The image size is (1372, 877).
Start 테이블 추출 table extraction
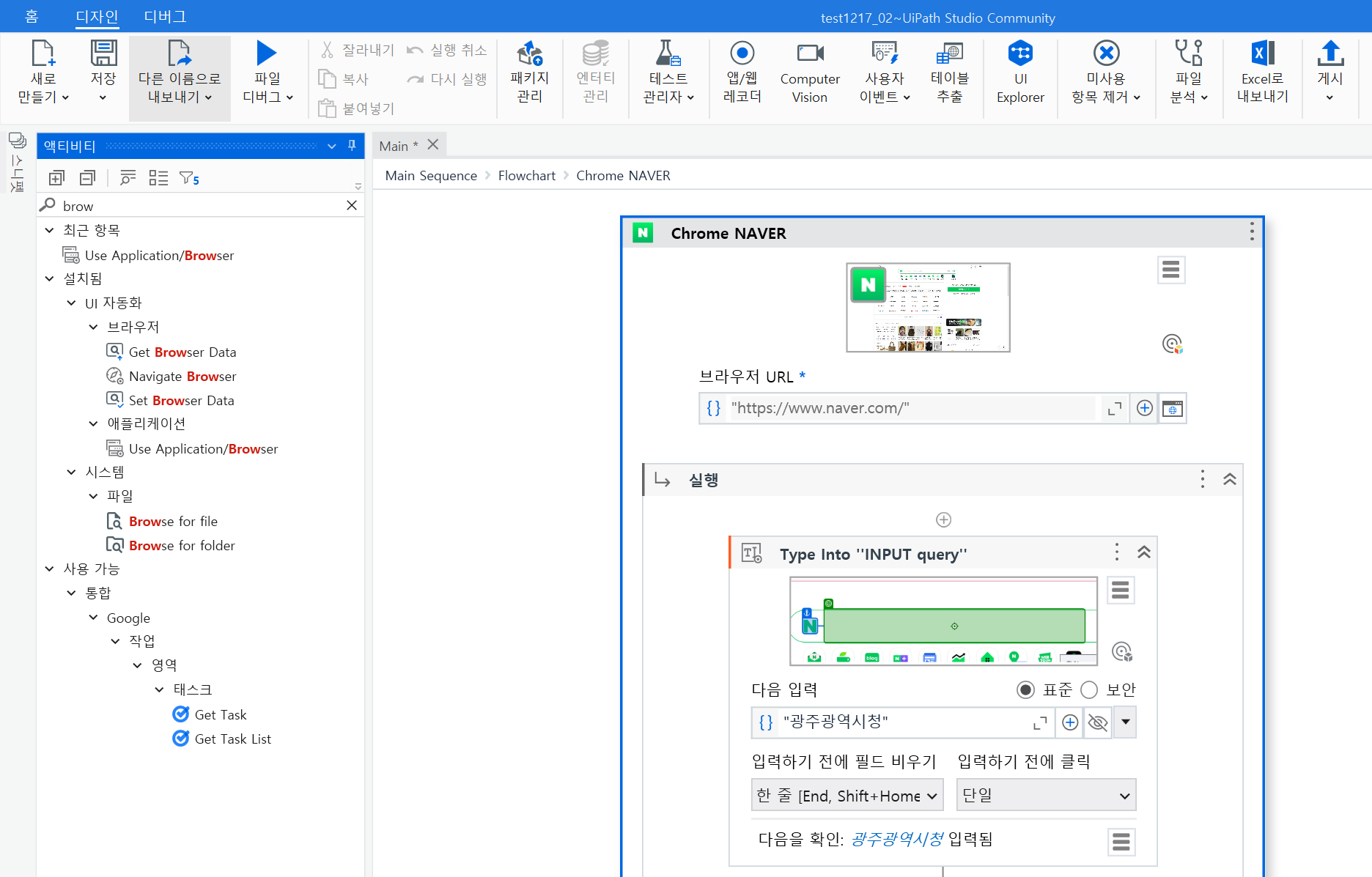pos(950,73)
